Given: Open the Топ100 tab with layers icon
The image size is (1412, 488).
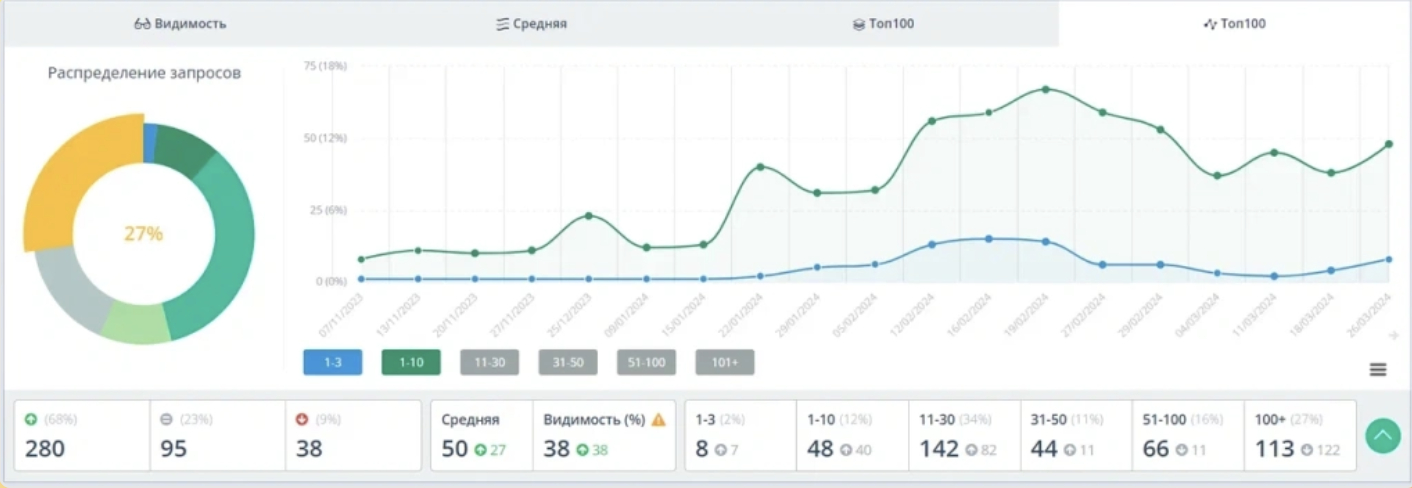Looking at the screenshot, I should (x=883, y=23).
